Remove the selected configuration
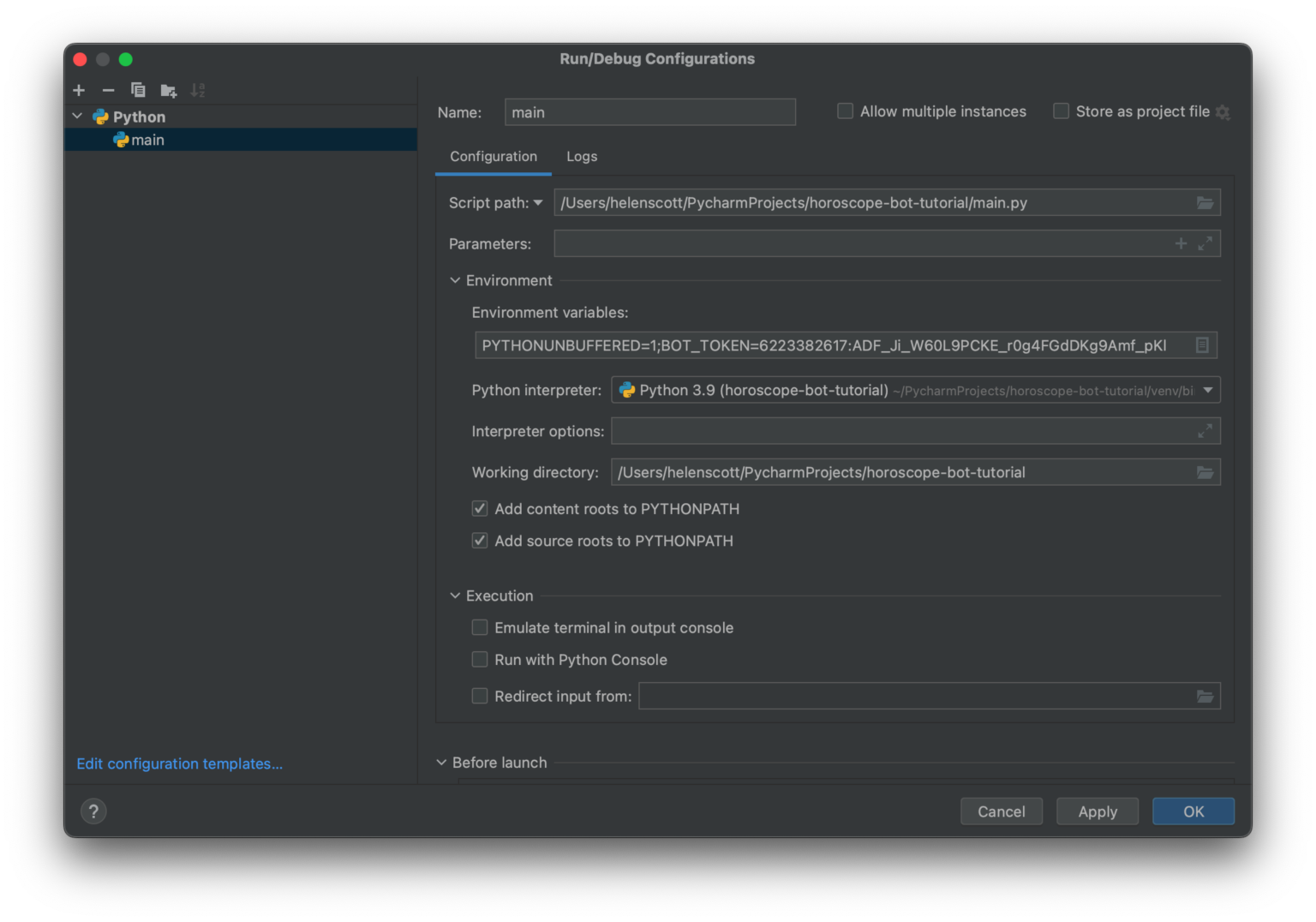 (108, 90)
